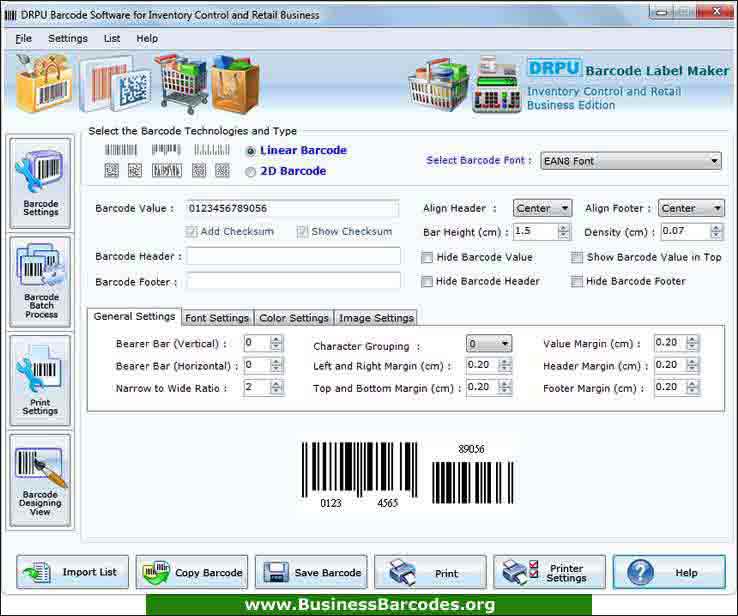Click the barcode and QR label banner icon
The image size is (738, 616).
[x=115, y=85]
